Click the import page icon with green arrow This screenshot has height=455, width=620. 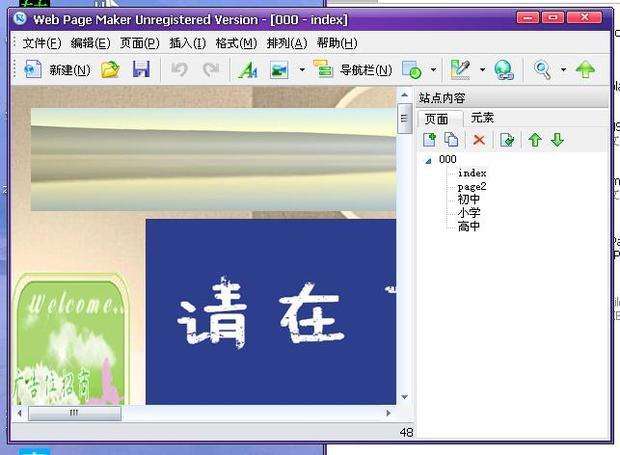point(507,140)
